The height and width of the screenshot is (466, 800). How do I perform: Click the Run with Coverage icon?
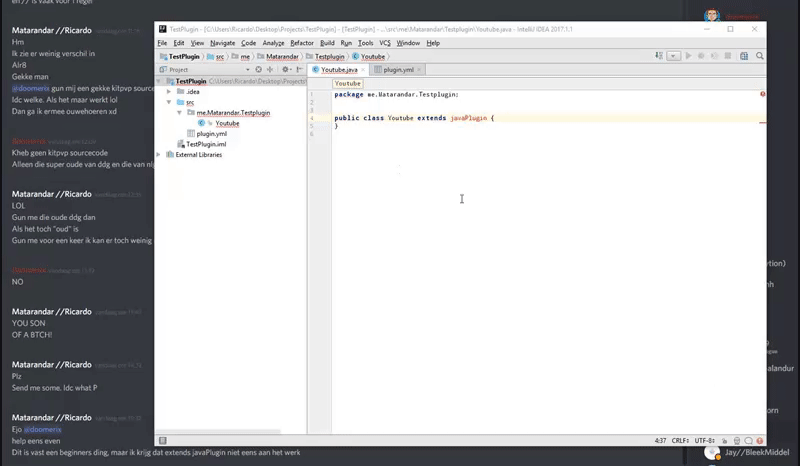(714, 56)
